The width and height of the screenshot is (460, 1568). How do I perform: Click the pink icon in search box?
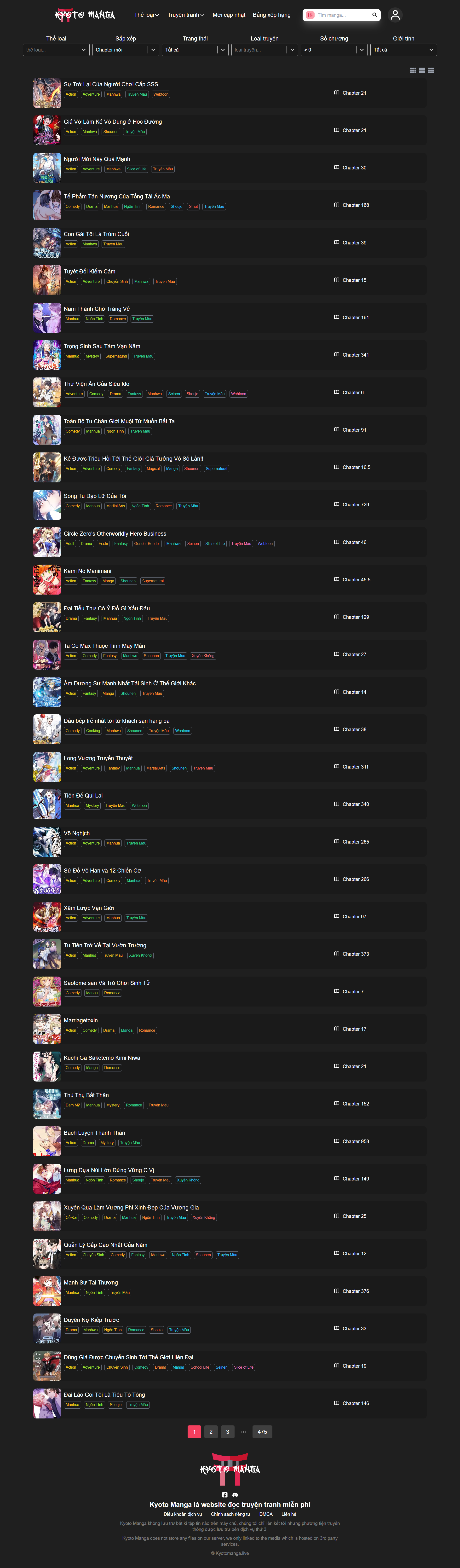tap(310, 15)
